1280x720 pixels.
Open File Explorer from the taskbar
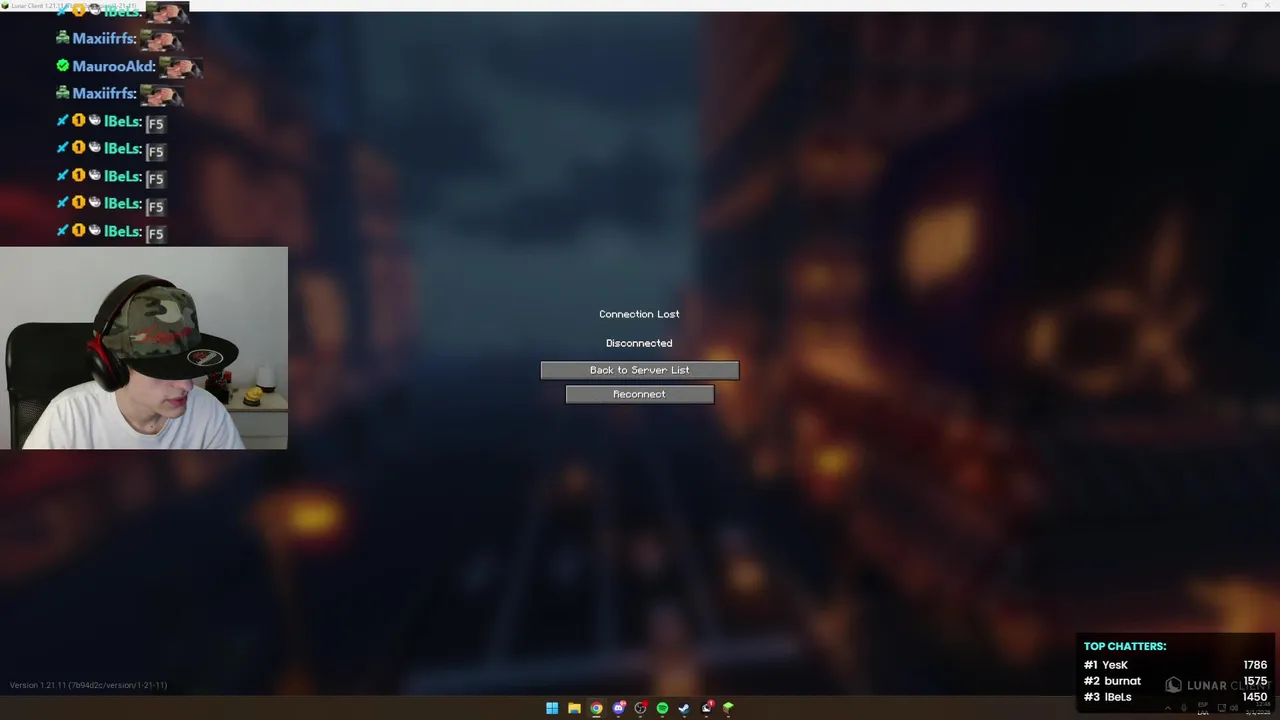[x=574, y=708]
